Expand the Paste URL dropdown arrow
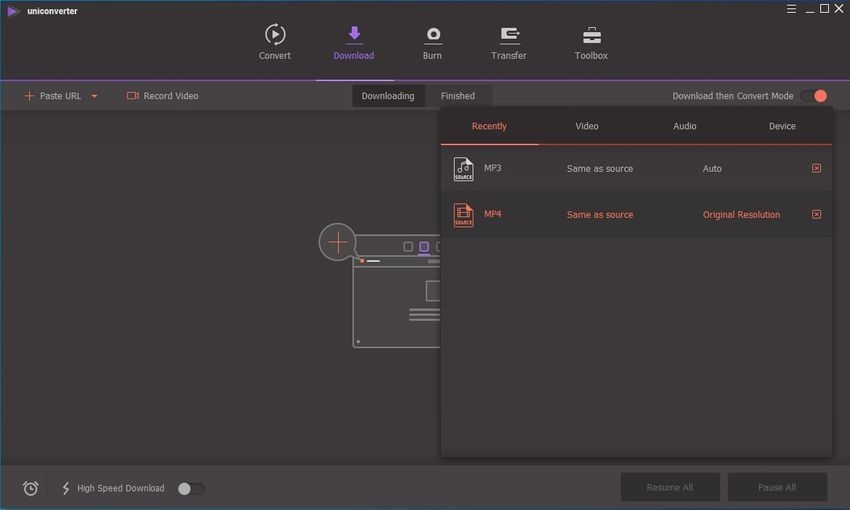 point(94,96)
